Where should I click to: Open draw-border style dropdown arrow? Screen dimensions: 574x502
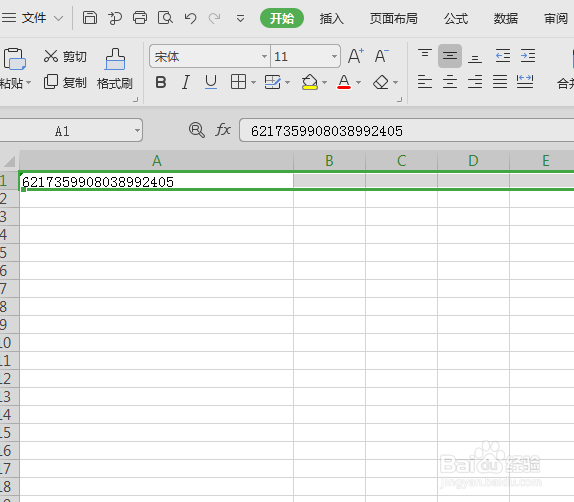tap(287, 83)
